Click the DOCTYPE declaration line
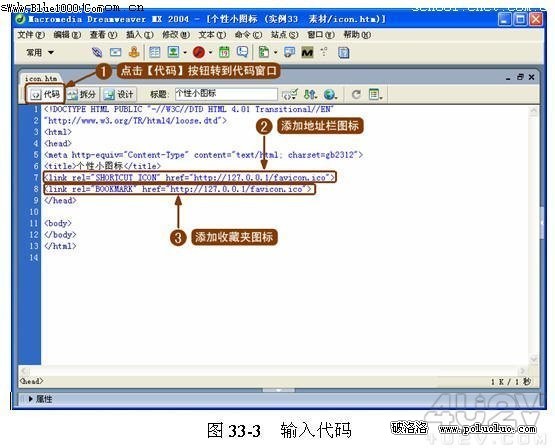Image resolution: width=555 pixels, height=448 pixels. click(x=189, y=109)
